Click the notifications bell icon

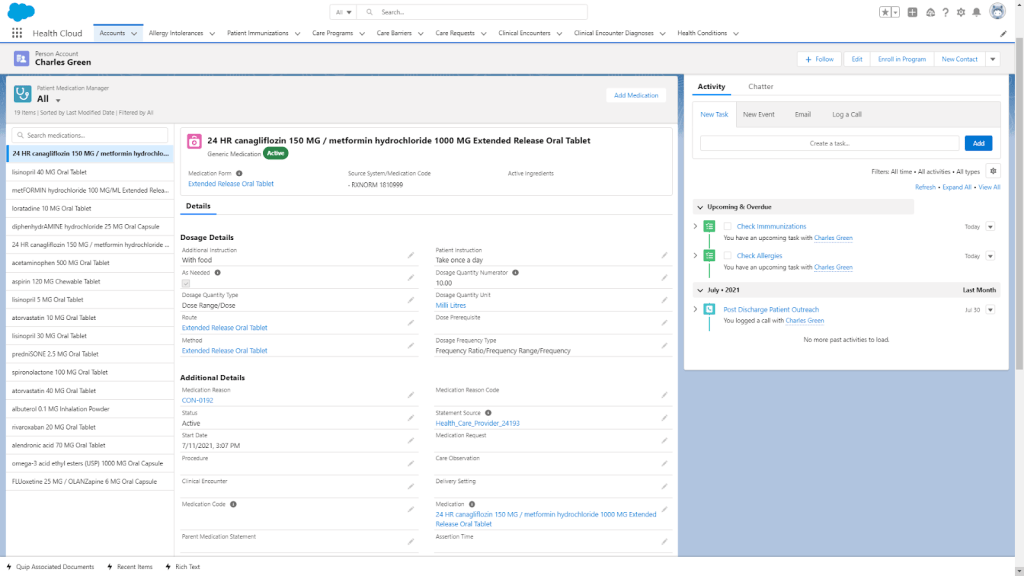[x=975, y=12]
